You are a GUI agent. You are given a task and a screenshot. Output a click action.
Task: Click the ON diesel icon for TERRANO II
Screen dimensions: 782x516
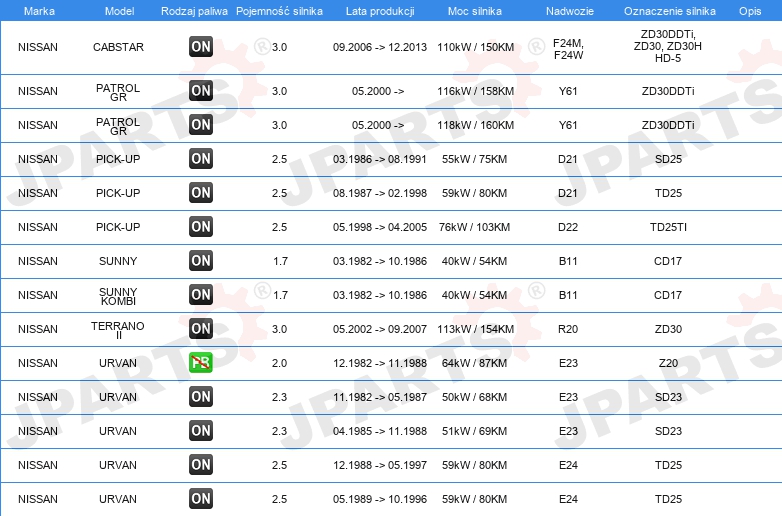(x=201, y=329)
